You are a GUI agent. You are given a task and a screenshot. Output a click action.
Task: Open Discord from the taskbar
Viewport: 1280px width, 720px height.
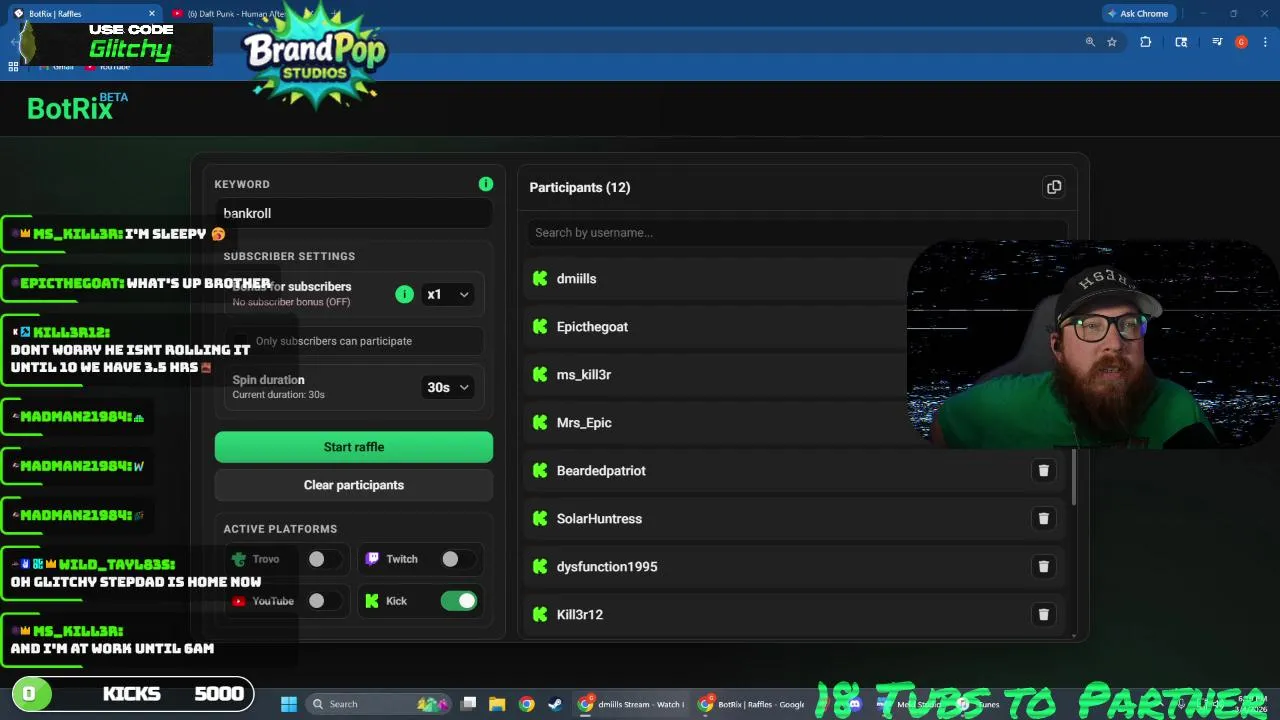point(854,704)
